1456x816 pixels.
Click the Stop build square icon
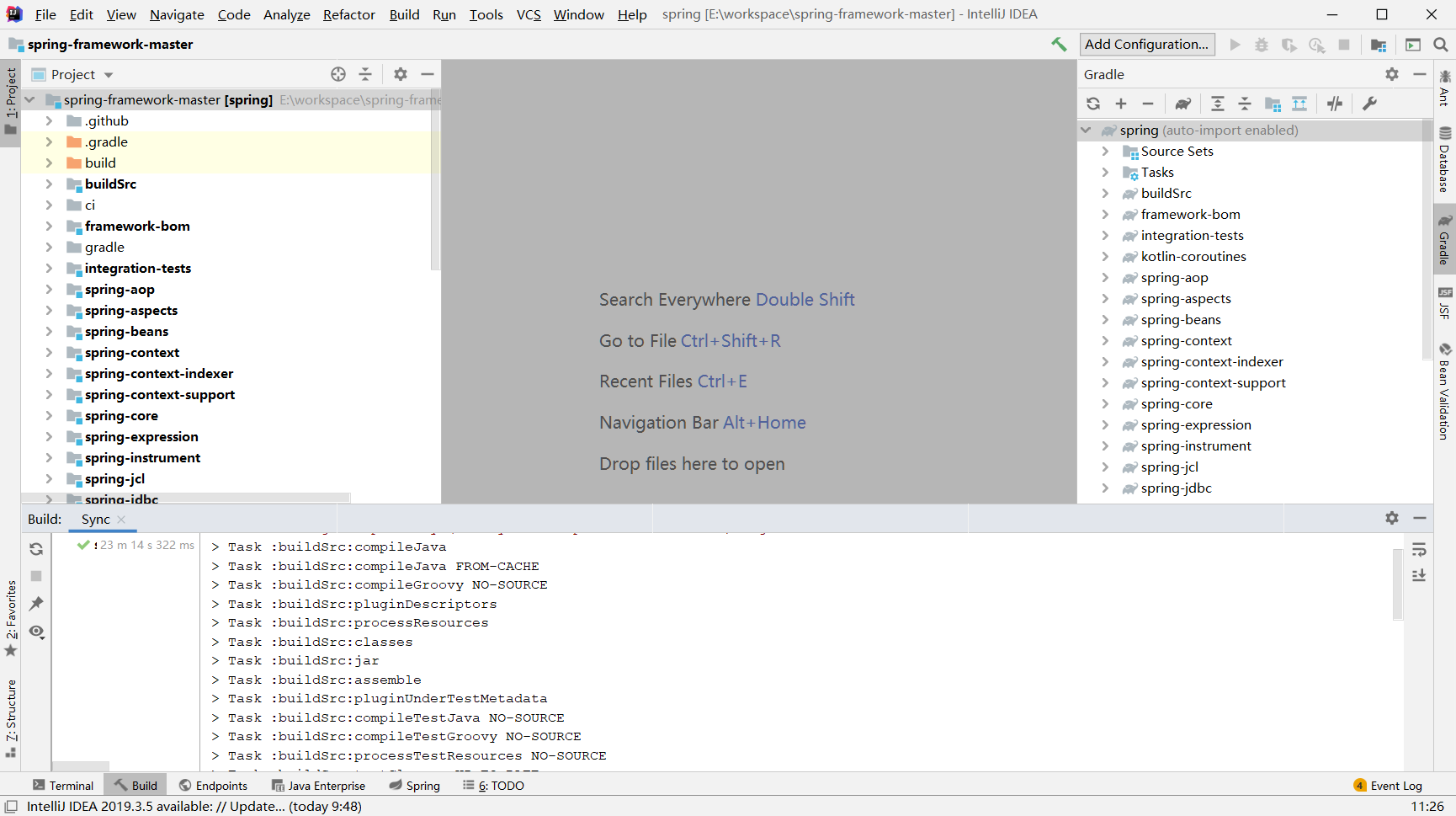pos(36,576)
